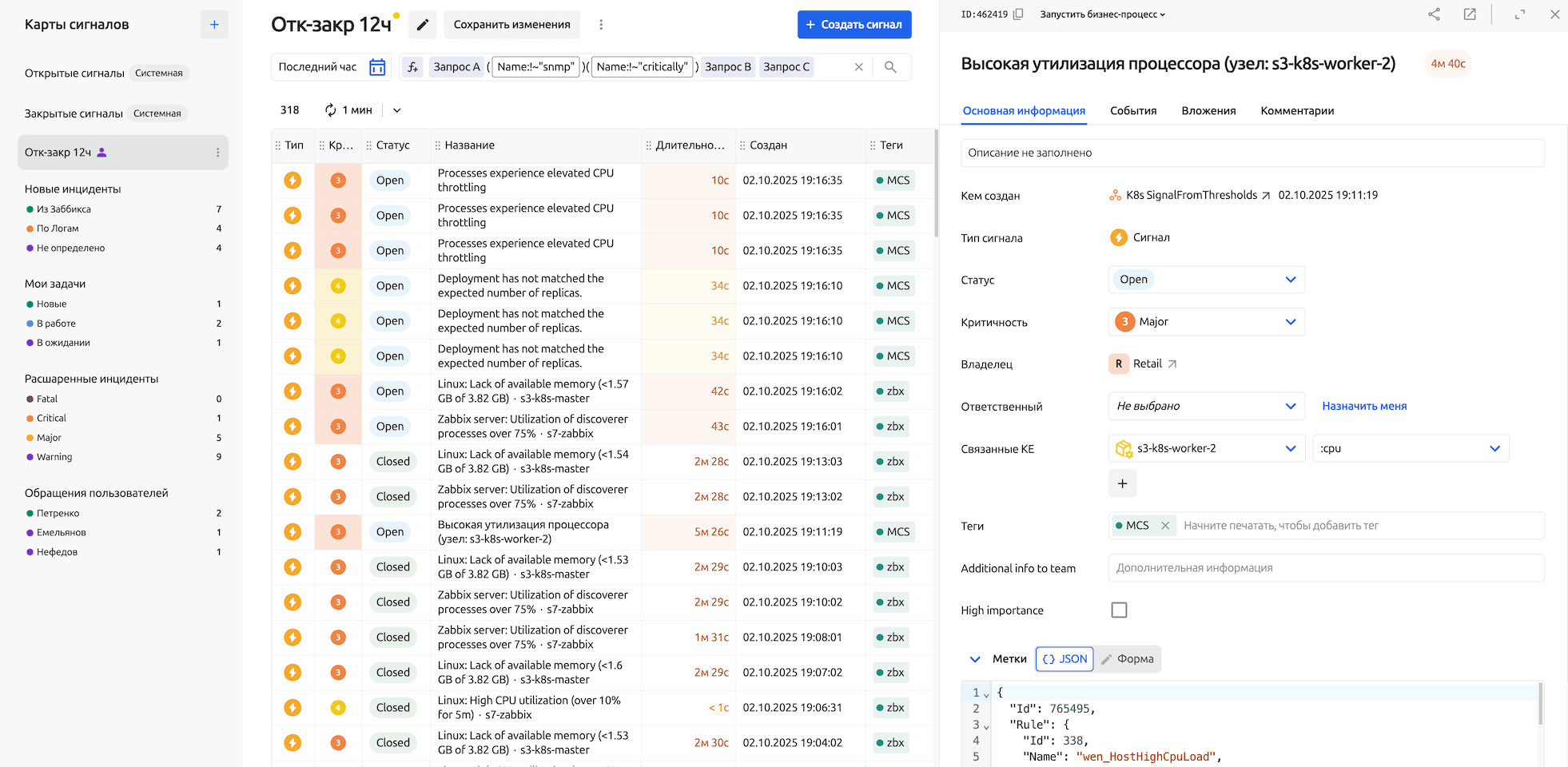
Task: Click the share icon in details panel
Action: tap(1434, 14)
